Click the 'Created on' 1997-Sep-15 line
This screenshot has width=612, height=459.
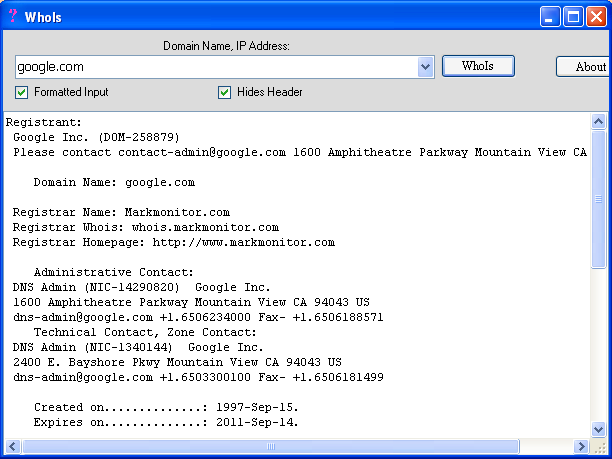166,407
